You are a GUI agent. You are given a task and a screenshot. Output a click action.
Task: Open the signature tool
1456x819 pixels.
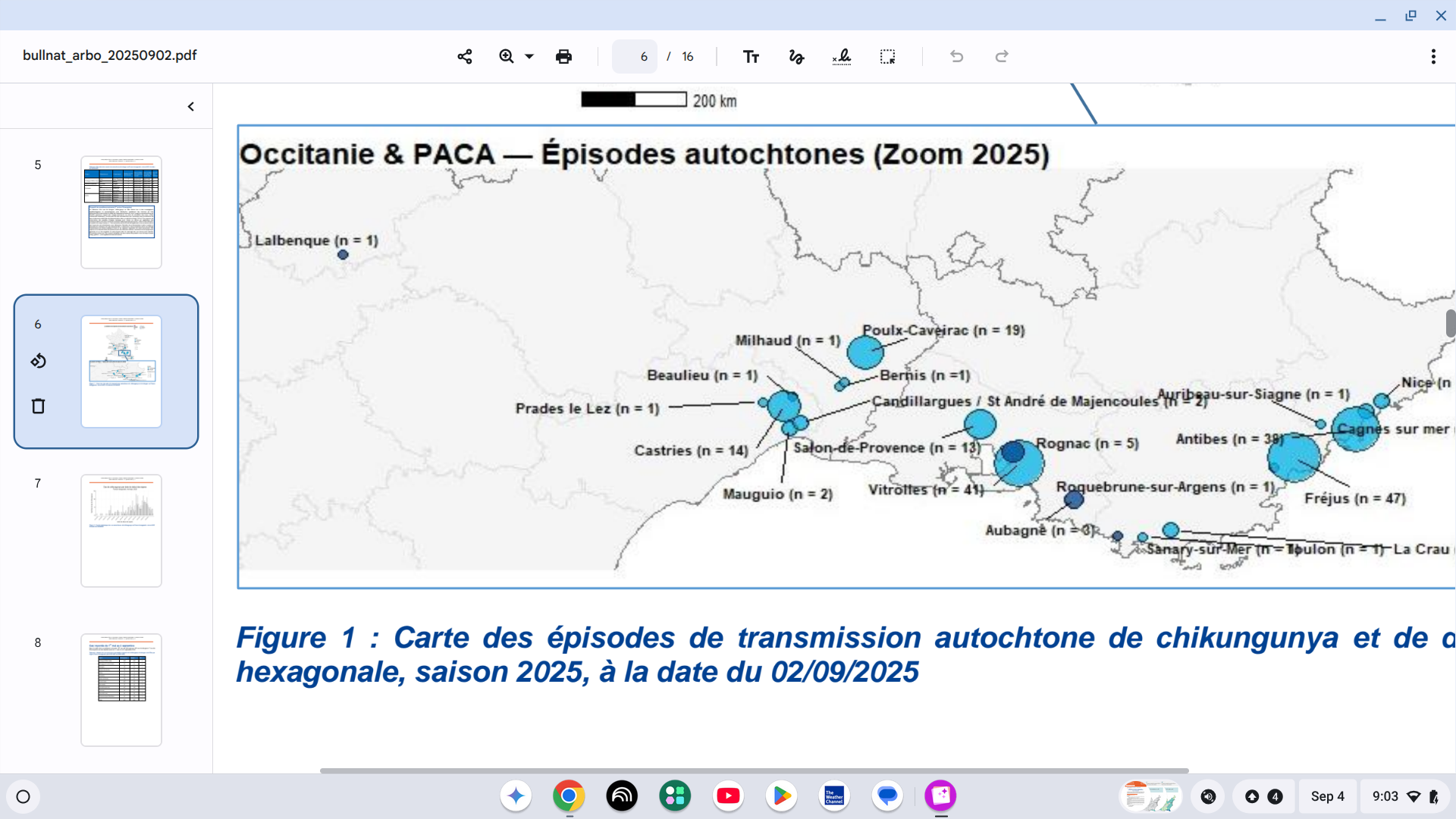point(842,57)
